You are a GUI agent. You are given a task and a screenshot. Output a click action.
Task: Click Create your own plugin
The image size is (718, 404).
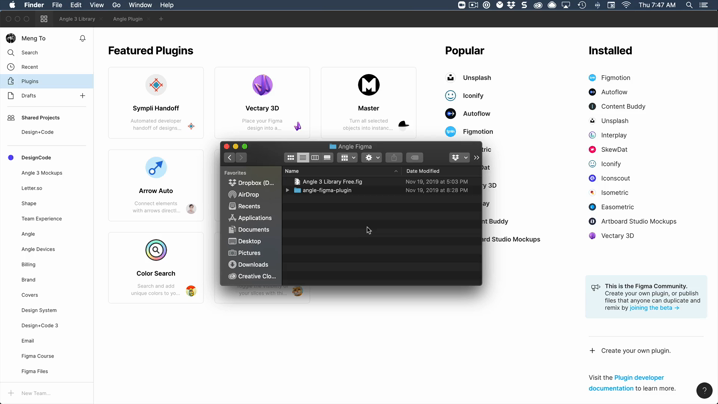(x=635, y=351)
